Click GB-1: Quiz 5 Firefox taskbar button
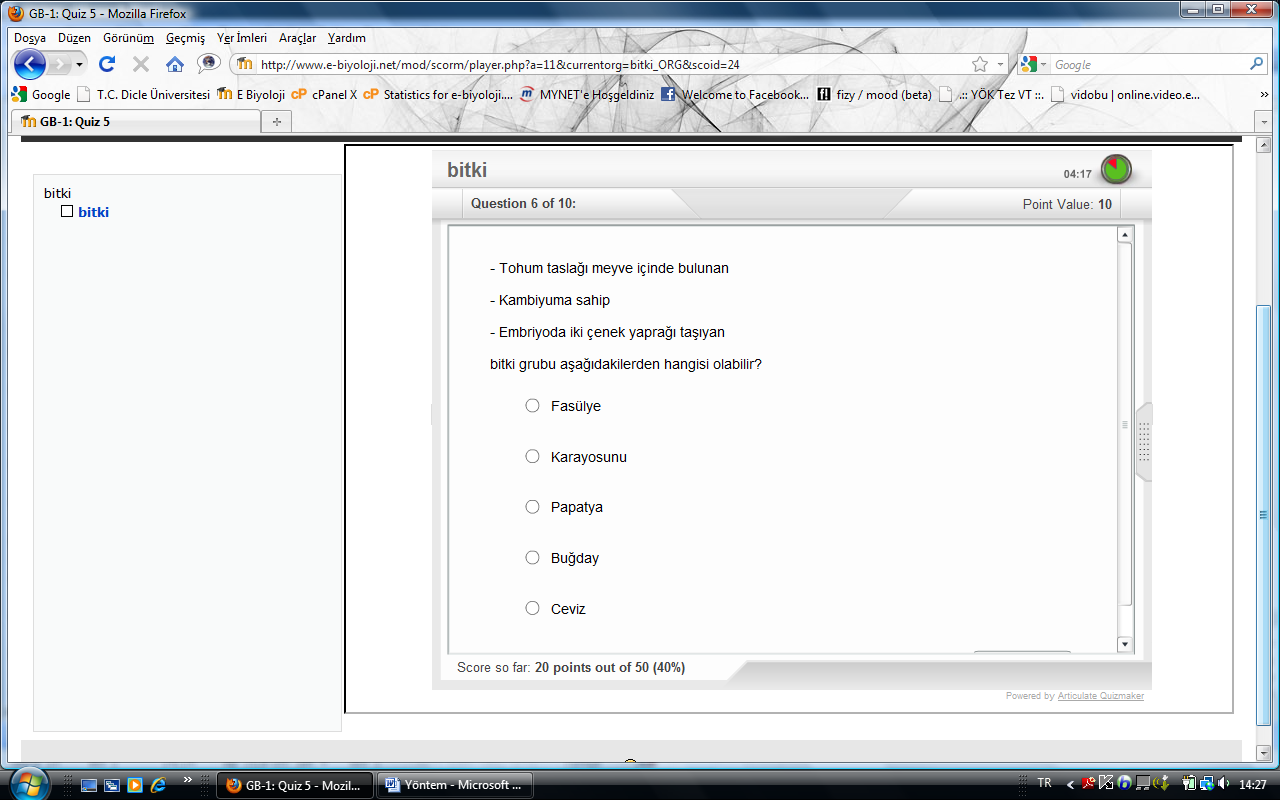The height and width of the screenshot is (800, 1280). coord(295,785)
